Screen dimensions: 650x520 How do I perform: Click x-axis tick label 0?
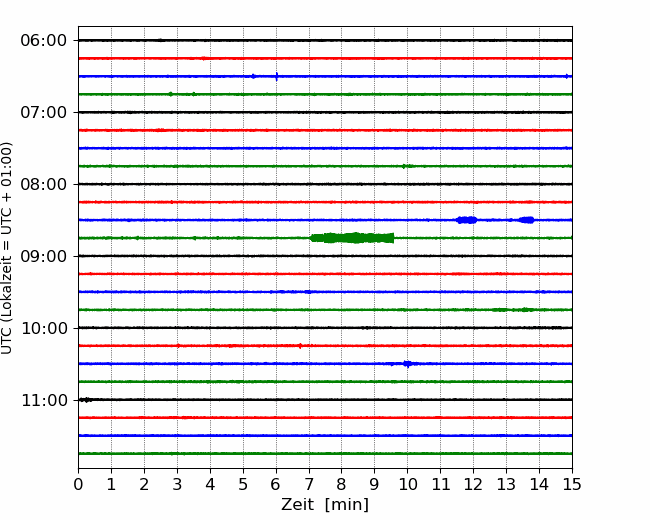pyautogui.click(x=78, y=484)
